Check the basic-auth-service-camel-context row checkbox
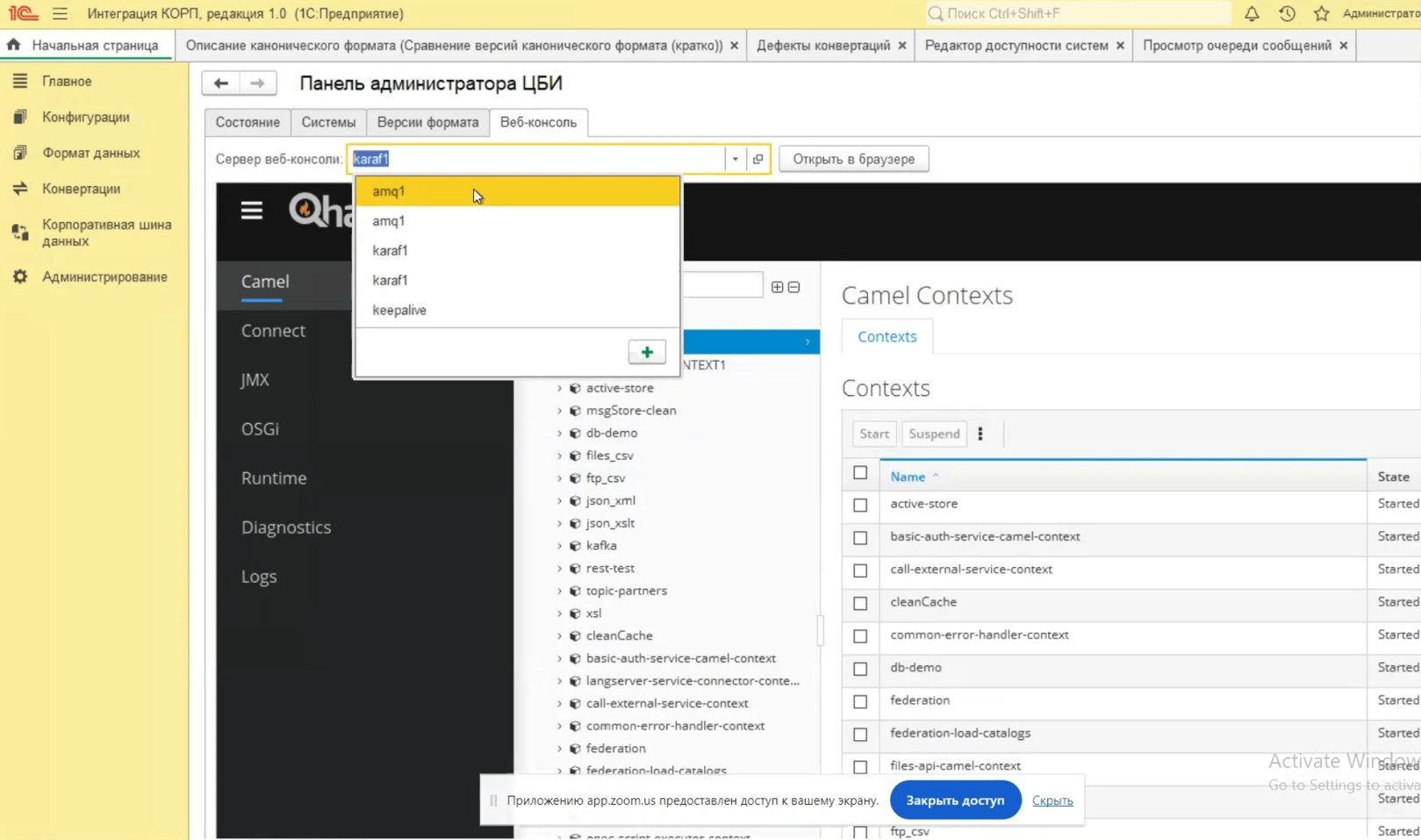The image size is (1421, 840). 860,538
